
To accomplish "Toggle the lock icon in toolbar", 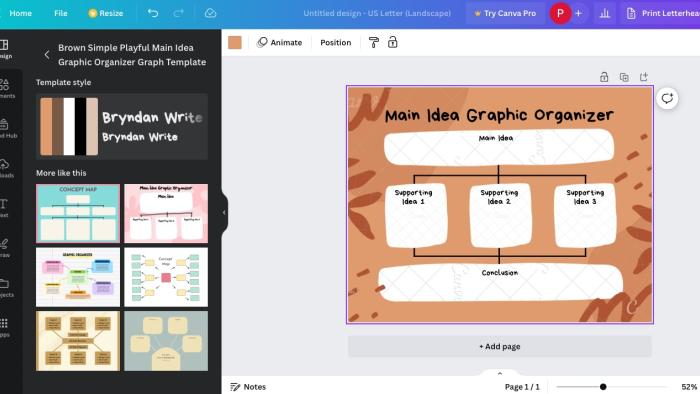I will click(392, 42).
